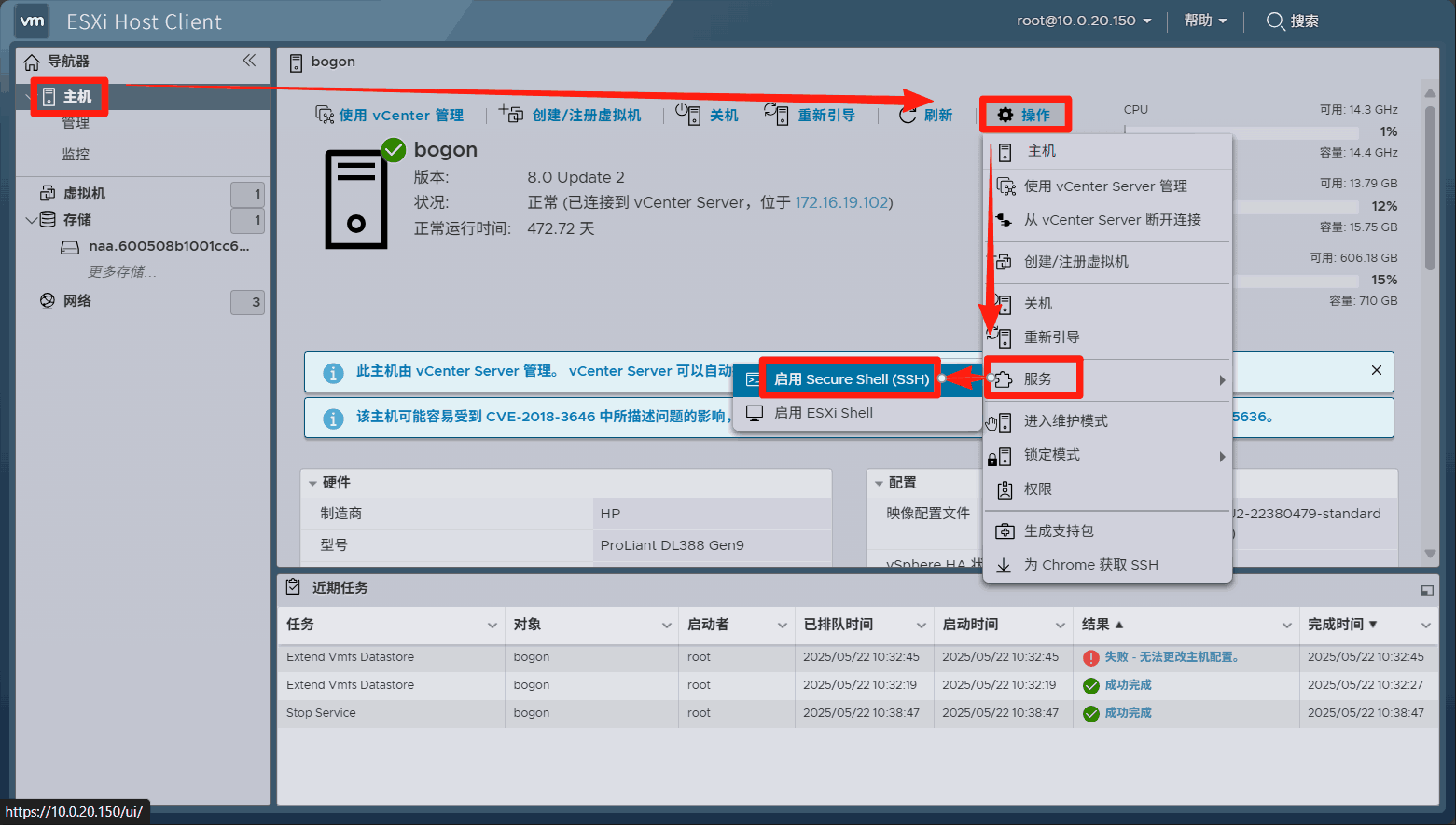Open the 锁定模式 submenu entry

coord(1108,455)
